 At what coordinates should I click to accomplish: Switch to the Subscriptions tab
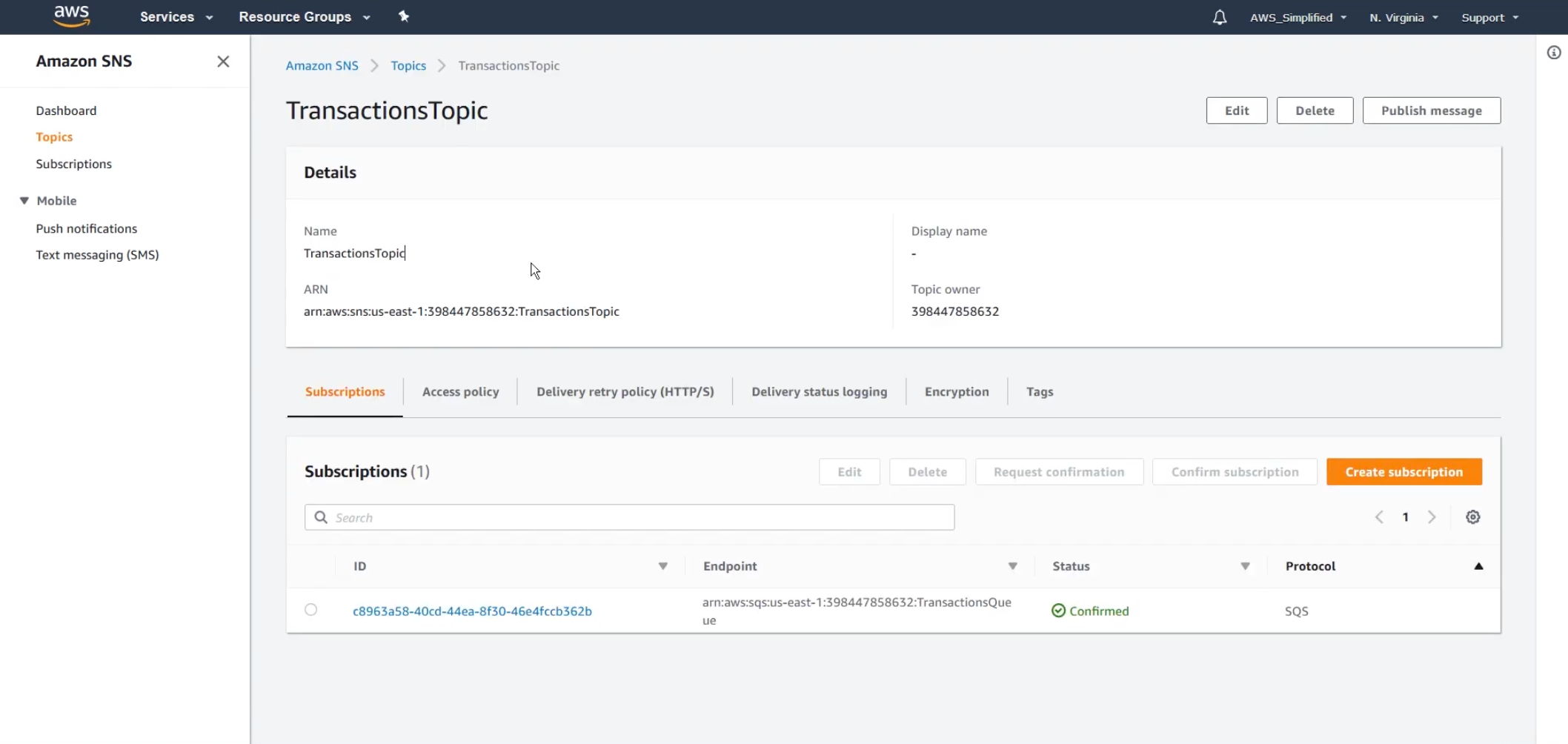(345, 392)
